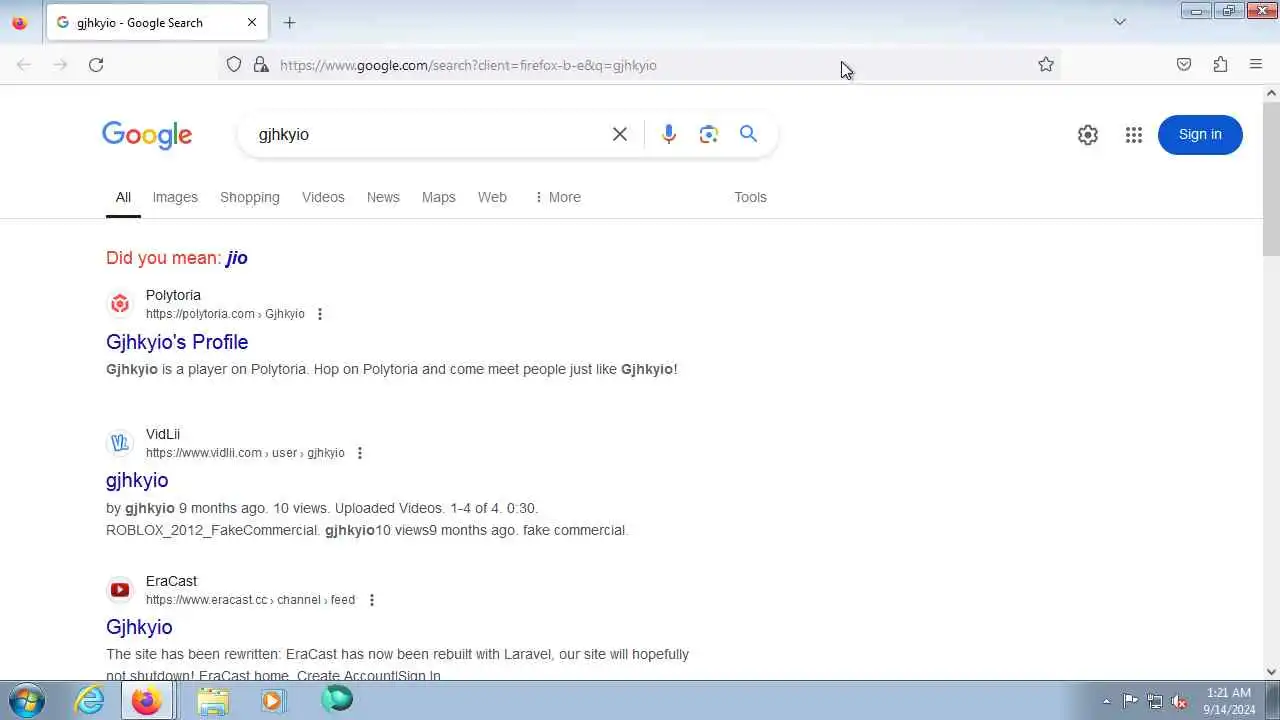This screenshot has width=1280, height=720.
Task: Clear the search box with the X icon
Action: click(x=620, y=134)
